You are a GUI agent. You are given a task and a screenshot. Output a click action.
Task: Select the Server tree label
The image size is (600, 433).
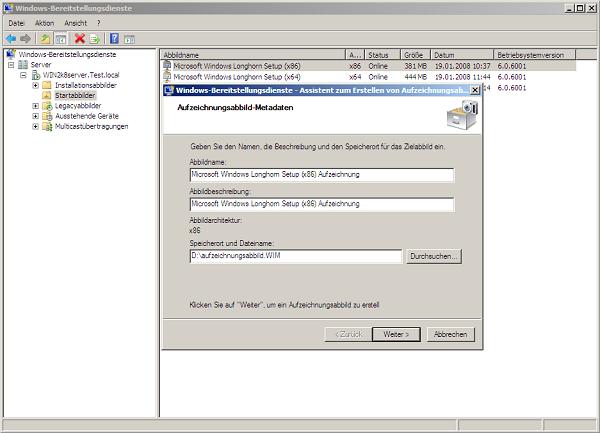tap(41, 65)
